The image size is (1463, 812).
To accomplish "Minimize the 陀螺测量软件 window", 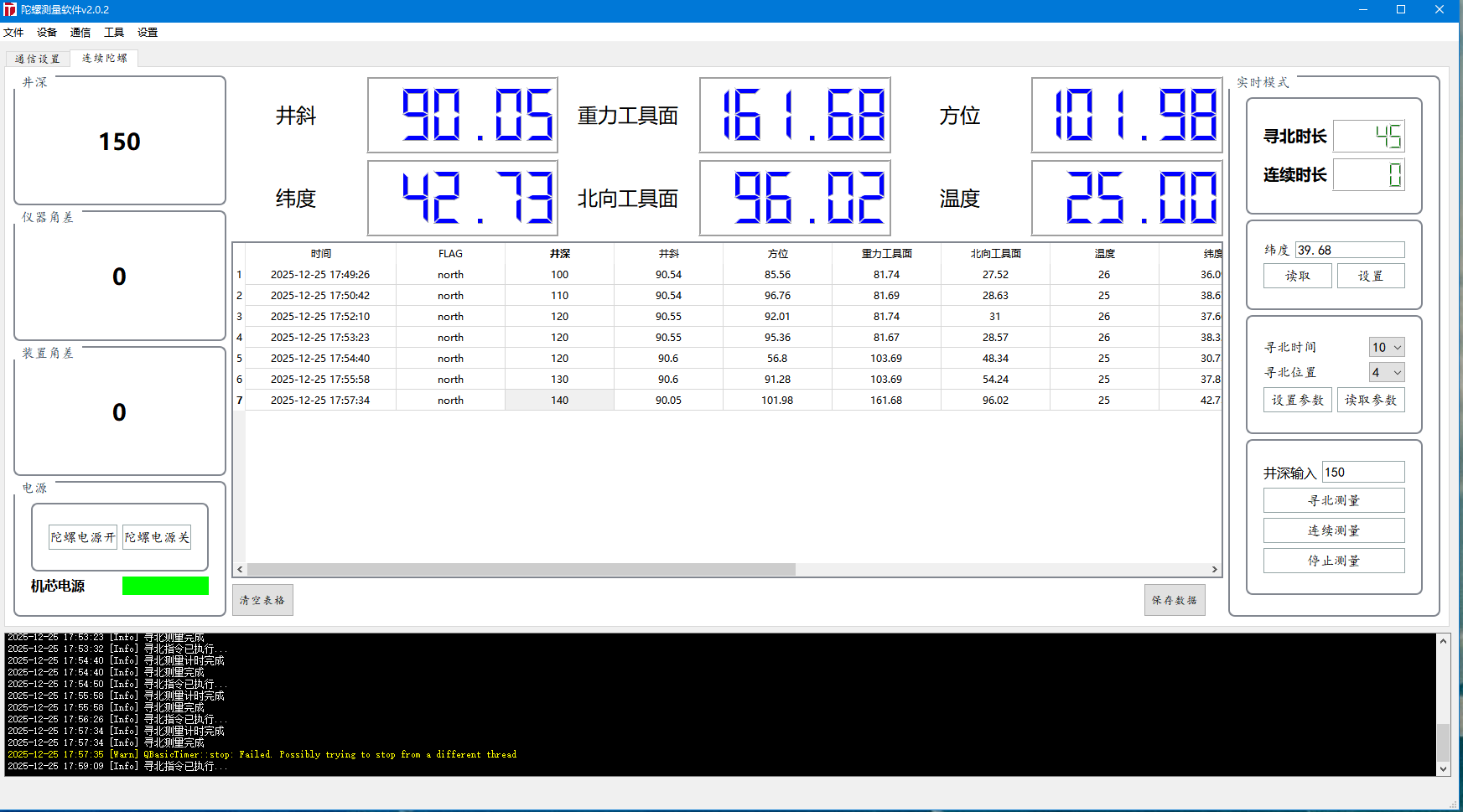I will (1363, 10).
